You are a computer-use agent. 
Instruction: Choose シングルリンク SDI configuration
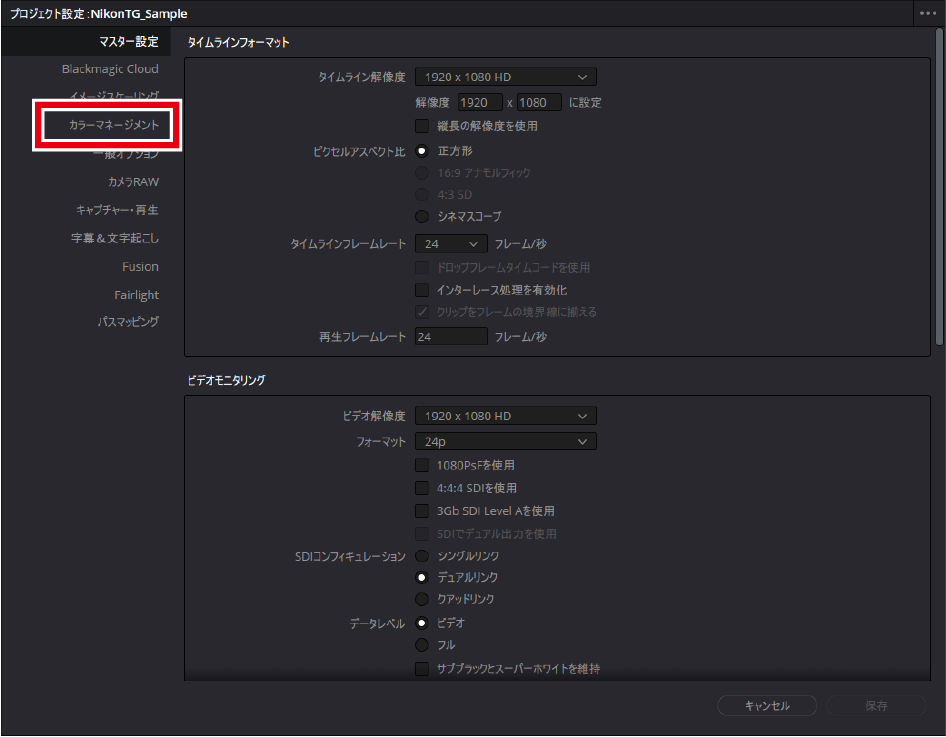(x=422, y=556)
